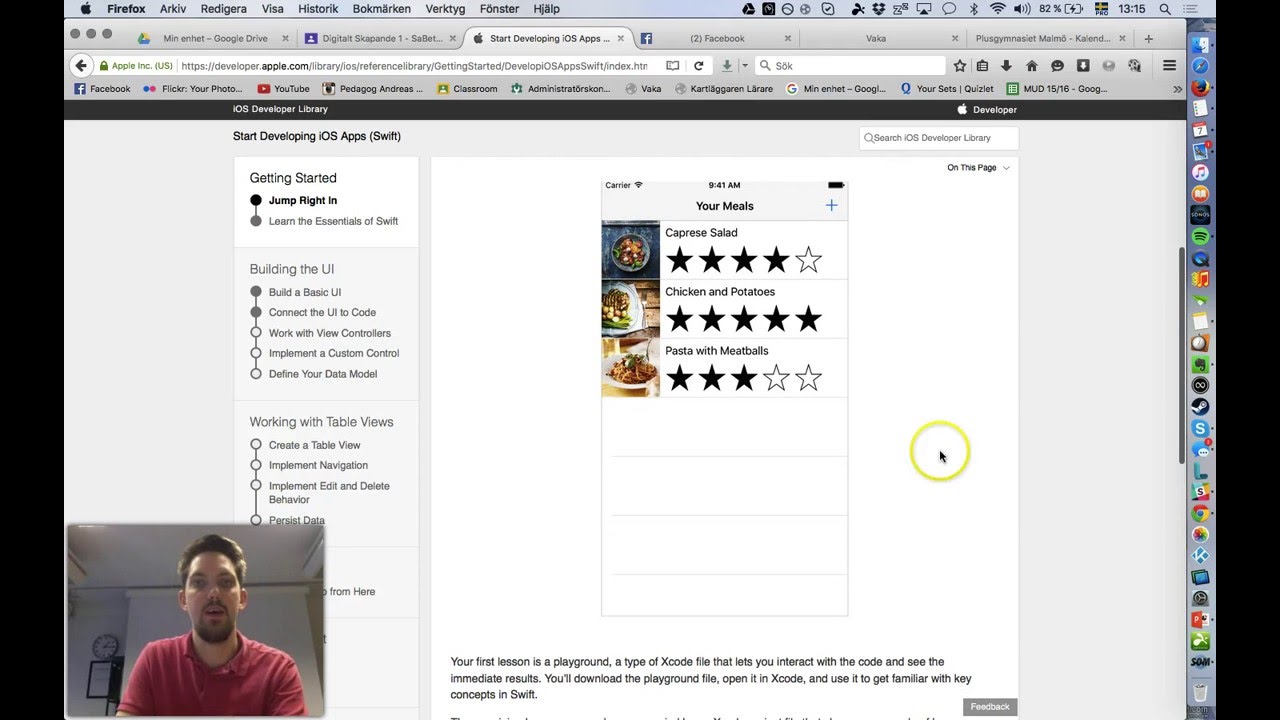Reload the page with the refresh icon
This screenshot has height=720, width=1280.
tap(699, 66)
